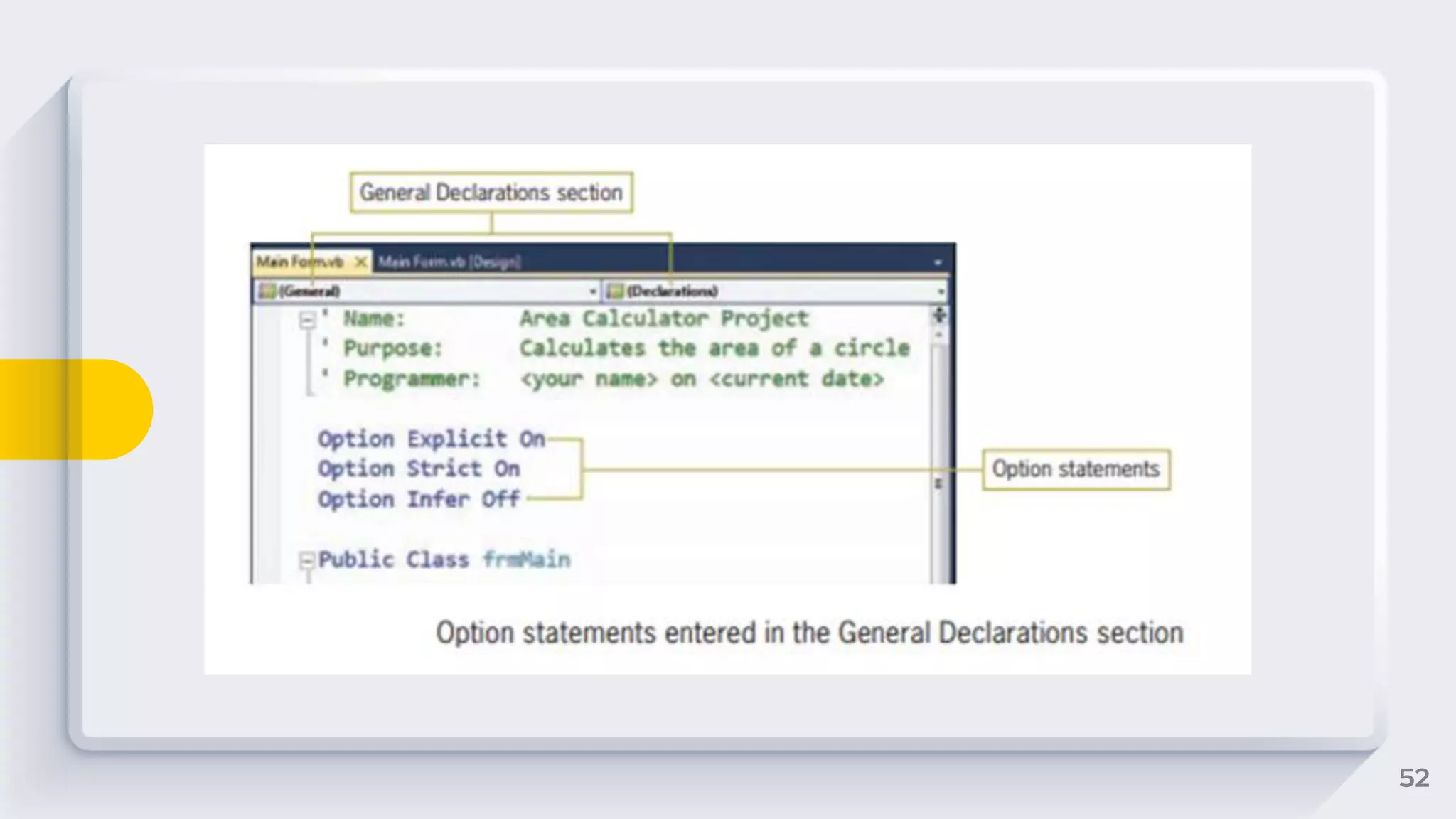Click the close X on Main Form.vb tab
Screen dimensions: 1456x819
pyautogui.click(x=361, y=262)
